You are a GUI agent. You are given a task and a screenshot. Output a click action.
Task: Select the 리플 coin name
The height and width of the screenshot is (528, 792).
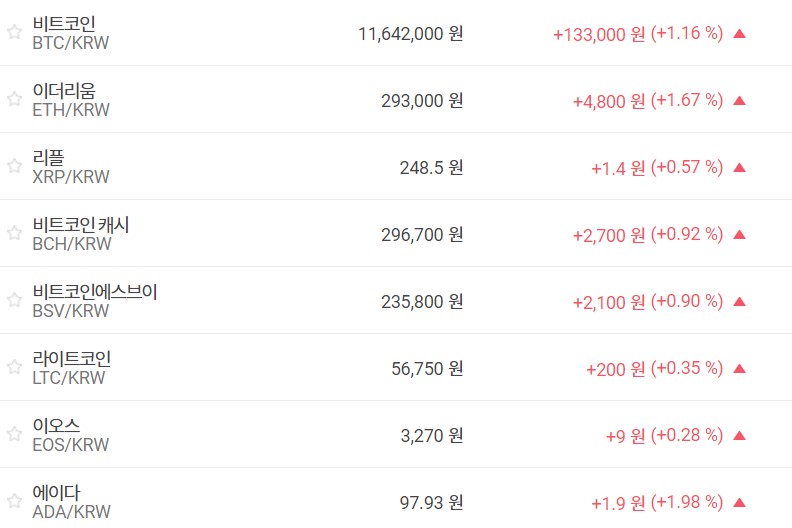[48, 157]
